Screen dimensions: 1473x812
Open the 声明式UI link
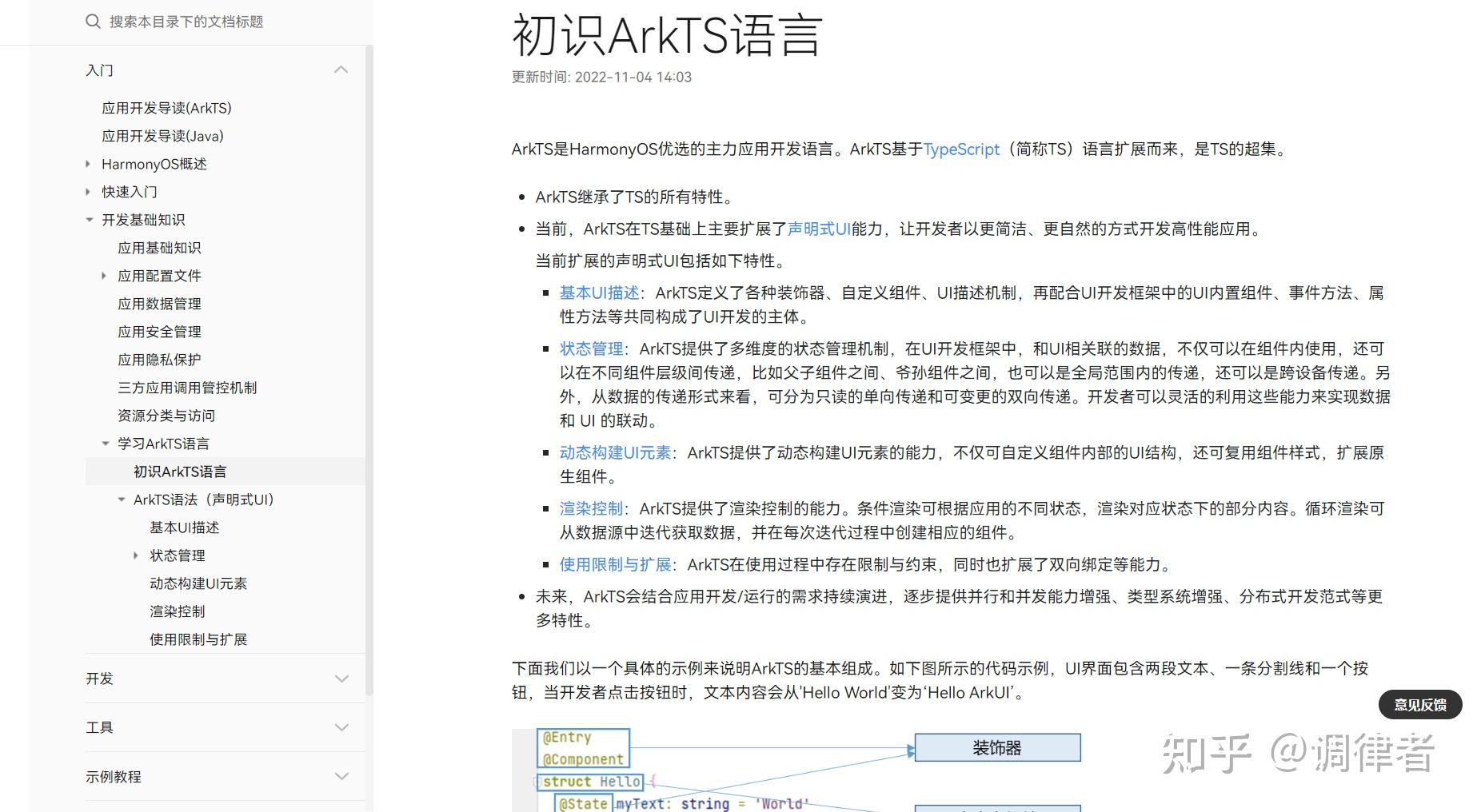click(818, 229)
